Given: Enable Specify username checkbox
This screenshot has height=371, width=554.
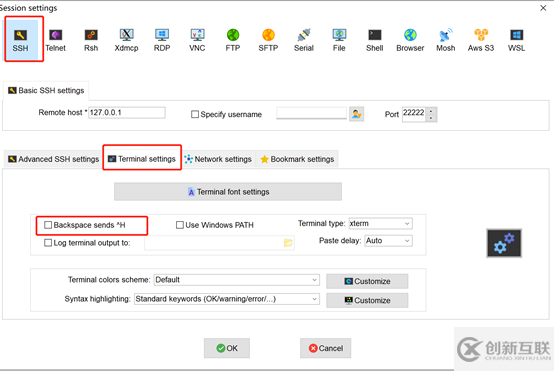Looking at the screenshot, I should pos(195,114).
